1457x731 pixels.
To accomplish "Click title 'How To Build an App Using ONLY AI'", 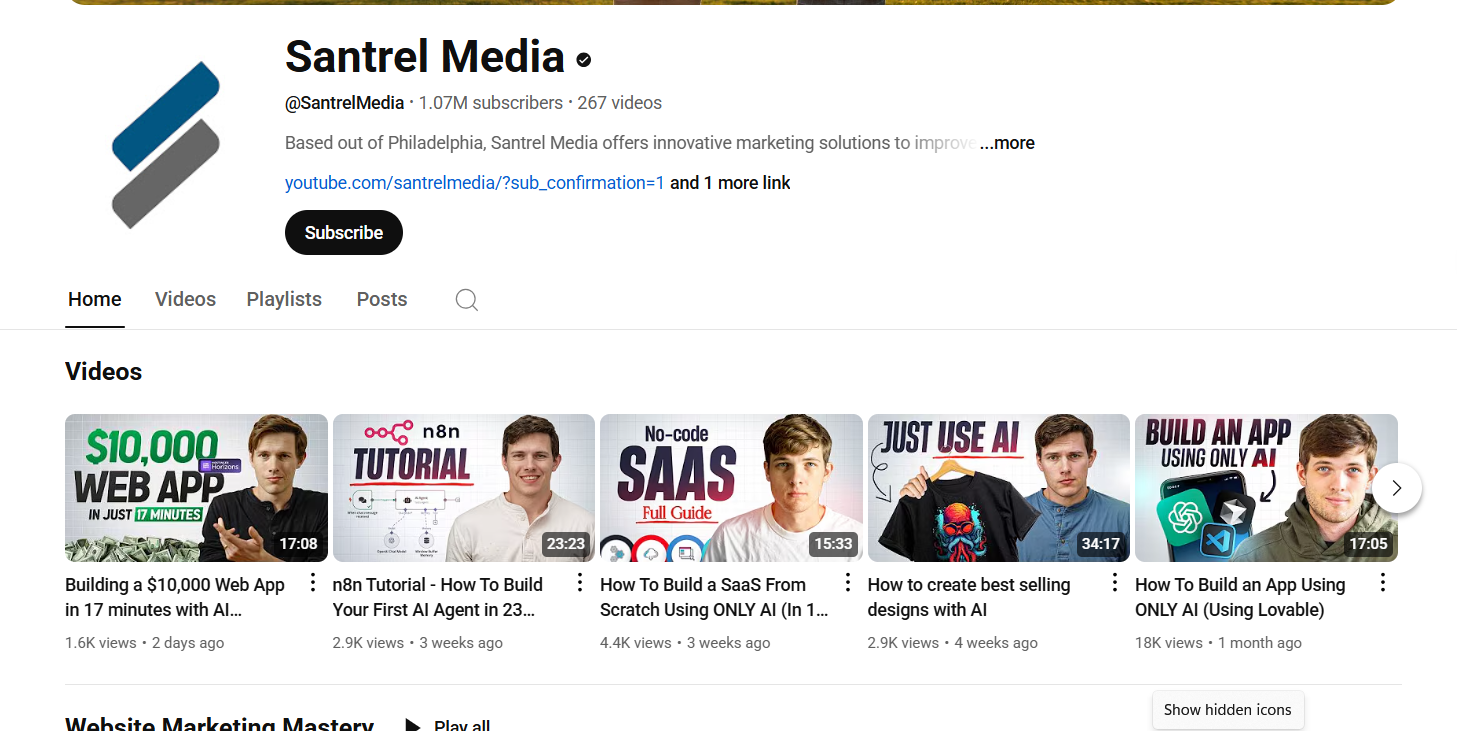I will 1240,597.
